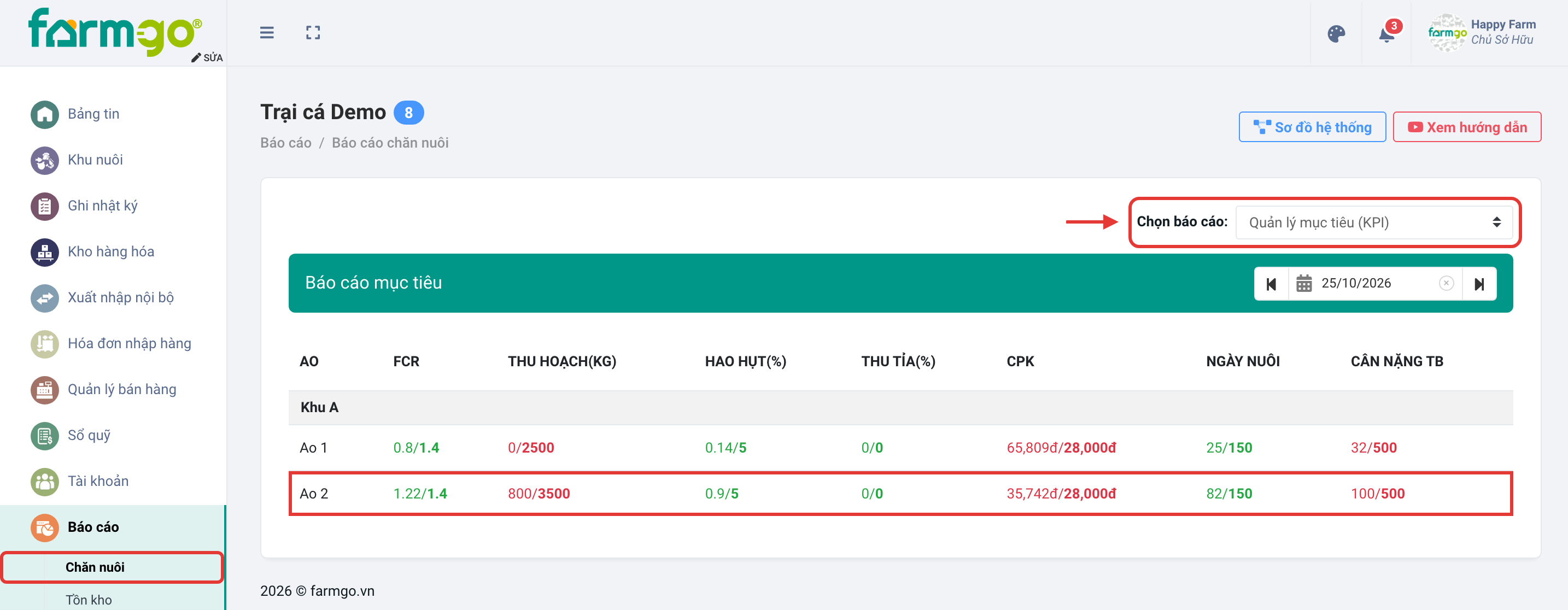Viewport: 1568px width, 610px height.
Task: Open Kho hàng hóa menu
Action: (111, 251)
